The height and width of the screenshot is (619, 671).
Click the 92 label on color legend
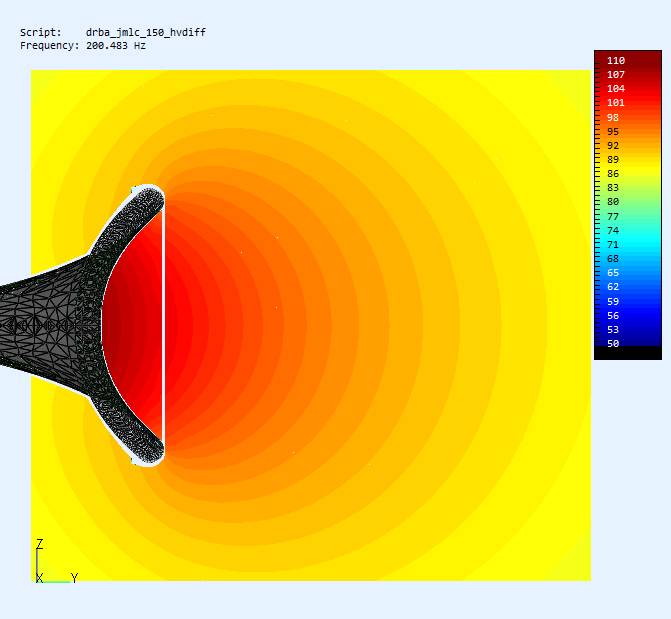pyautogui.click(x=613, y=146)
